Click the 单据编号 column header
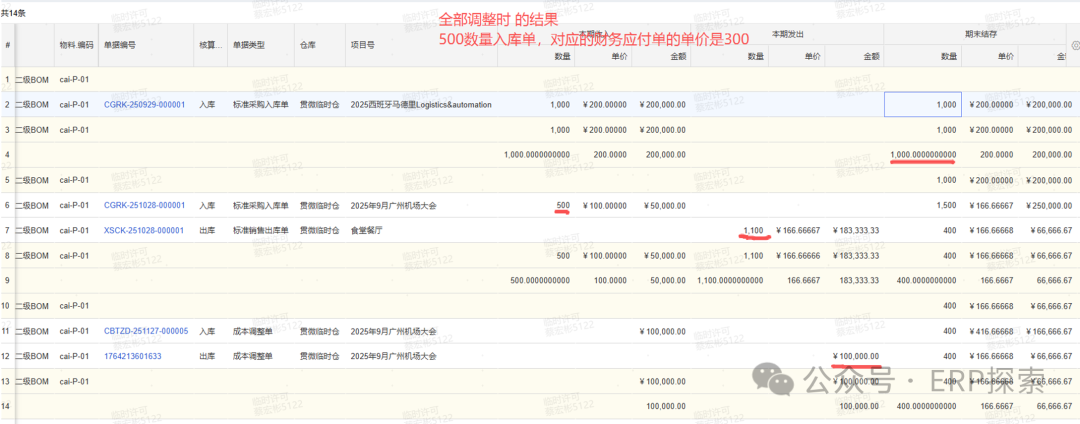1080x424 pixels. pyautogui.click(x=120, y=45)
